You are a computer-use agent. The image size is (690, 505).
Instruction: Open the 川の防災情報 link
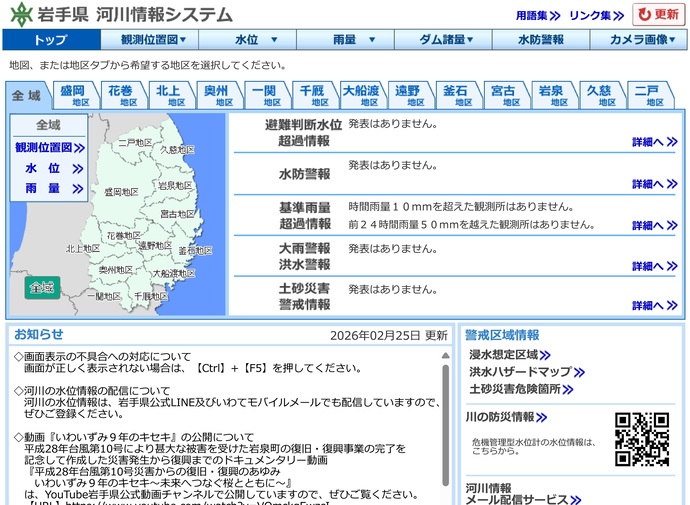click(x=506, y=417)
